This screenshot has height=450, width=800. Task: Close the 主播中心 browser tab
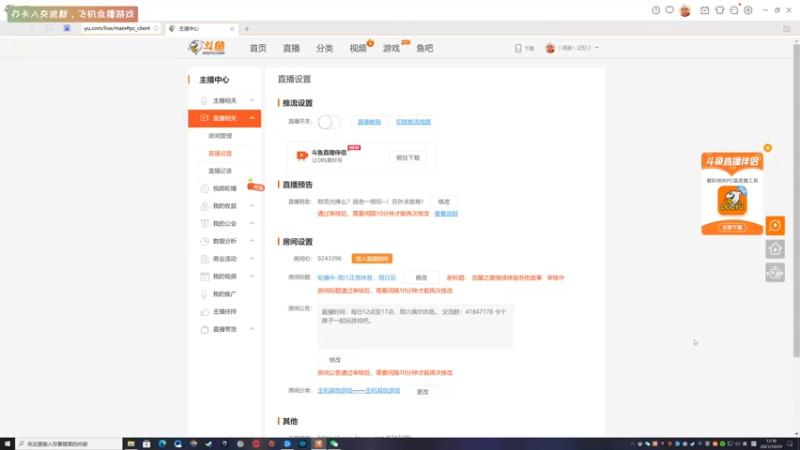tap(232, 29)
